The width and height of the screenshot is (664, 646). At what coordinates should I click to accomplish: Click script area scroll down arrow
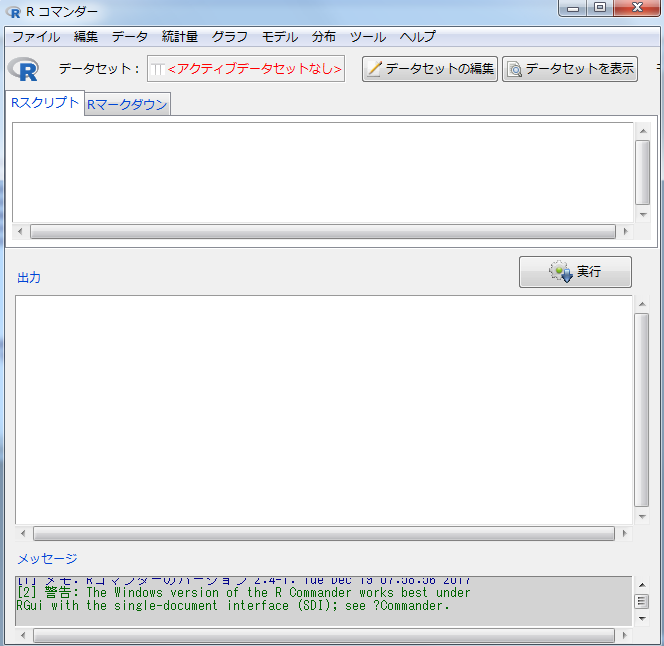coord(643,215)
